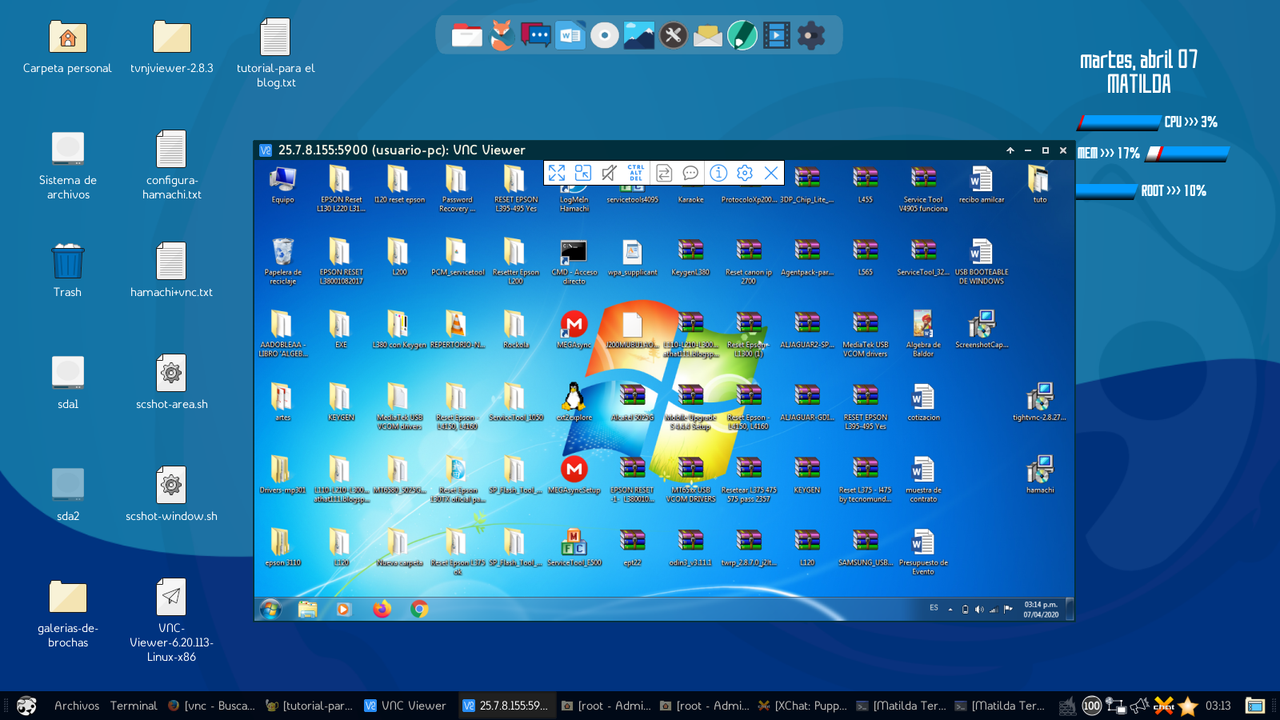Toggle remote audio mute in VNC toolbar
Viewport: 1280px width, 720px height.
click(609, 173)
